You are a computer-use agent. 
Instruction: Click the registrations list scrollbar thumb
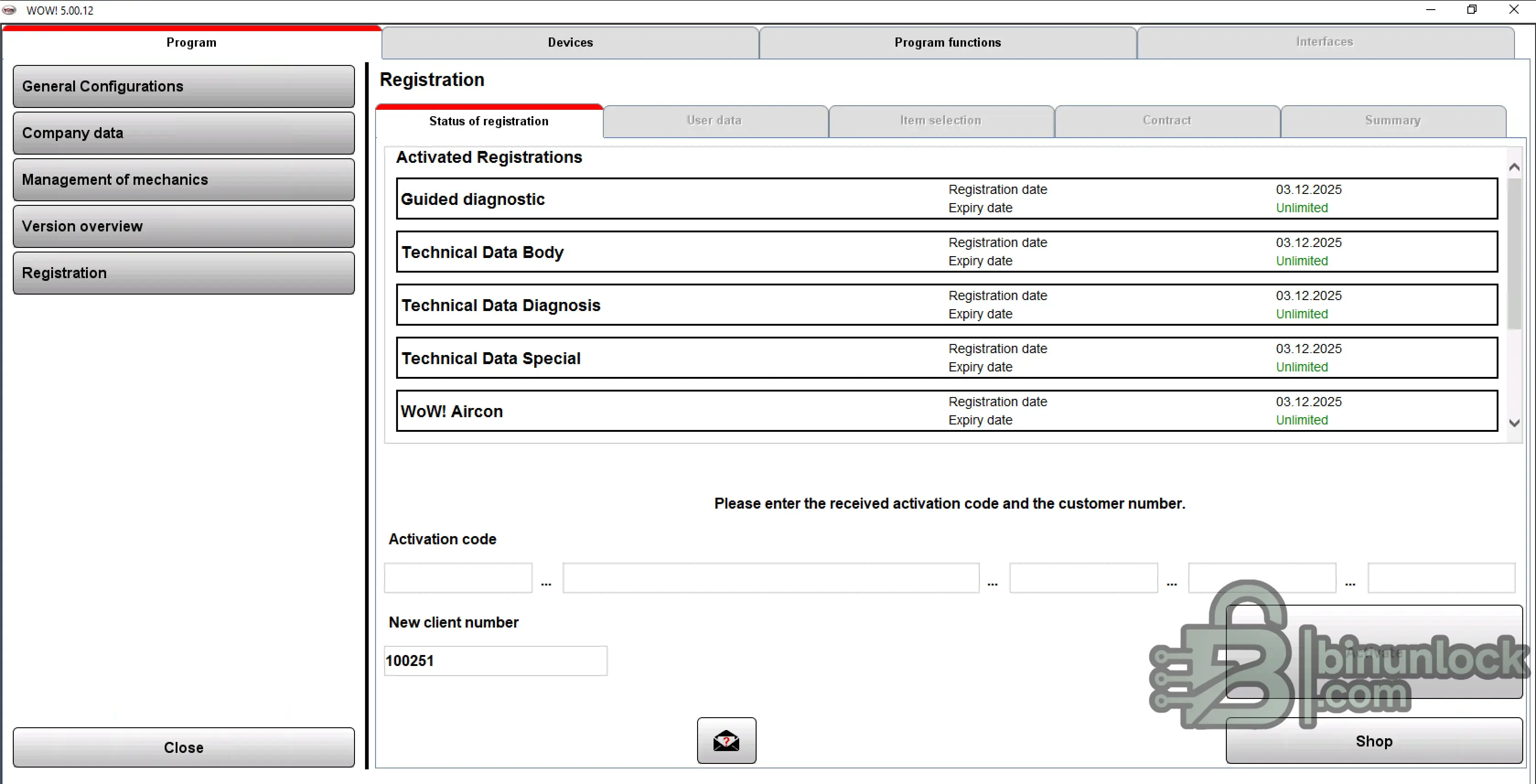coord(1514,253)
